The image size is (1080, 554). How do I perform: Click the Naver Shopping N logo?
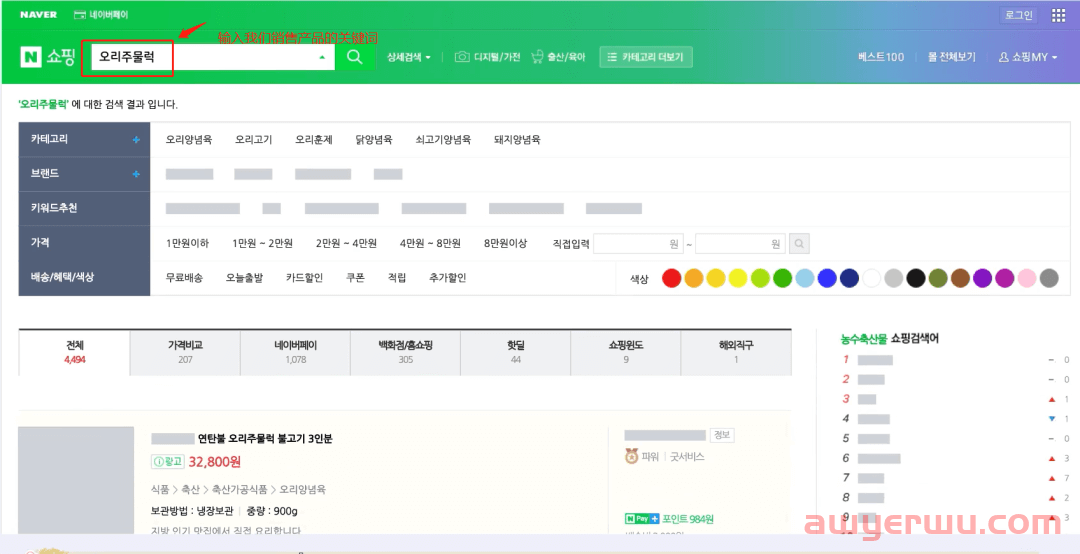pyautogui.click(x=30, y=57)
